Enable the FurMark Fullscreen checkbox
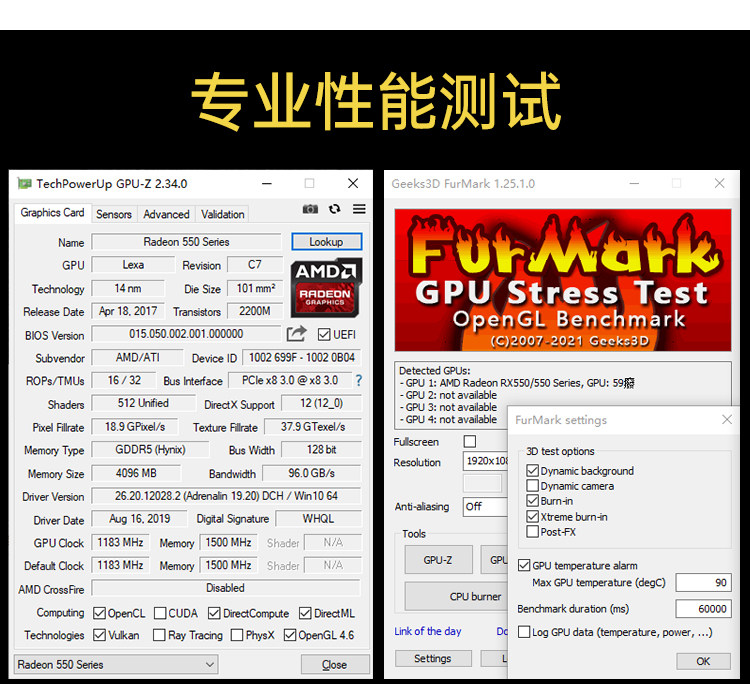This screenshot has width=750, height=684. pyautogui.click(x=470, y=441)
